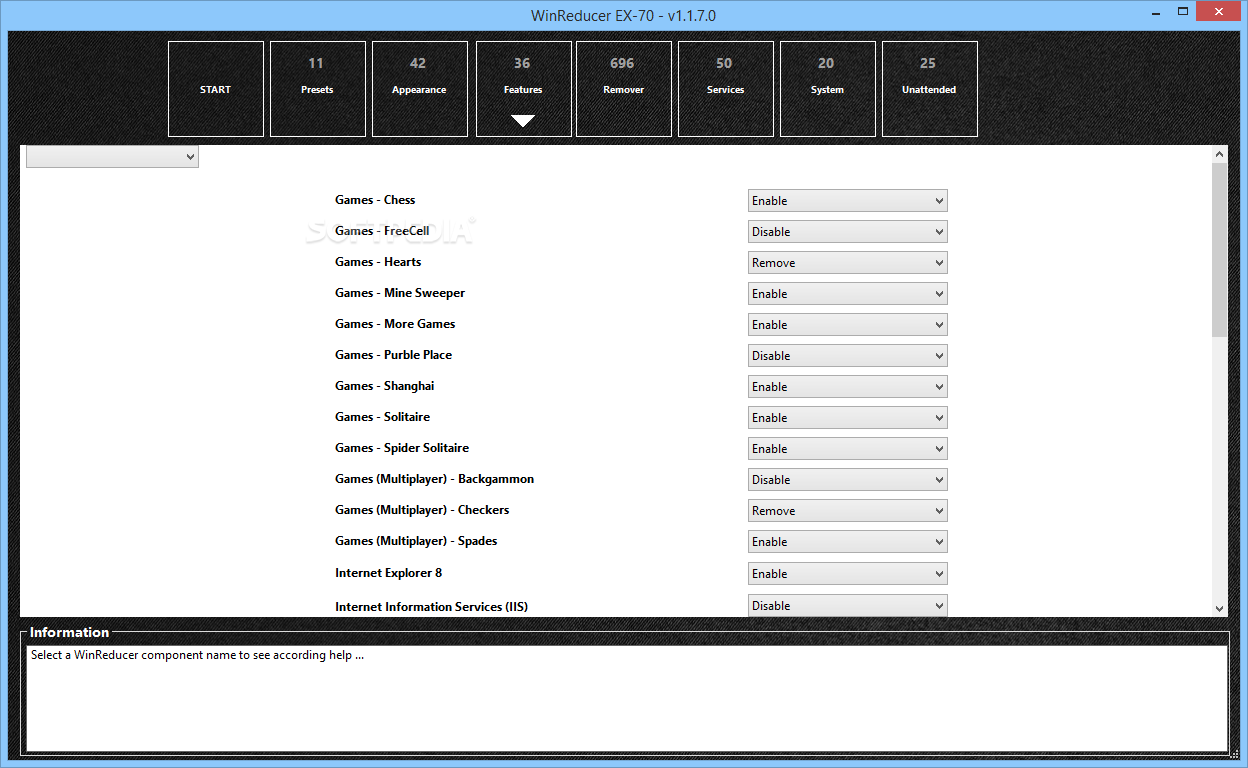The width and height of the screenshot is (1248, 768).
Task: Minimize the WinReducer window
Action: click(1156, 11)
